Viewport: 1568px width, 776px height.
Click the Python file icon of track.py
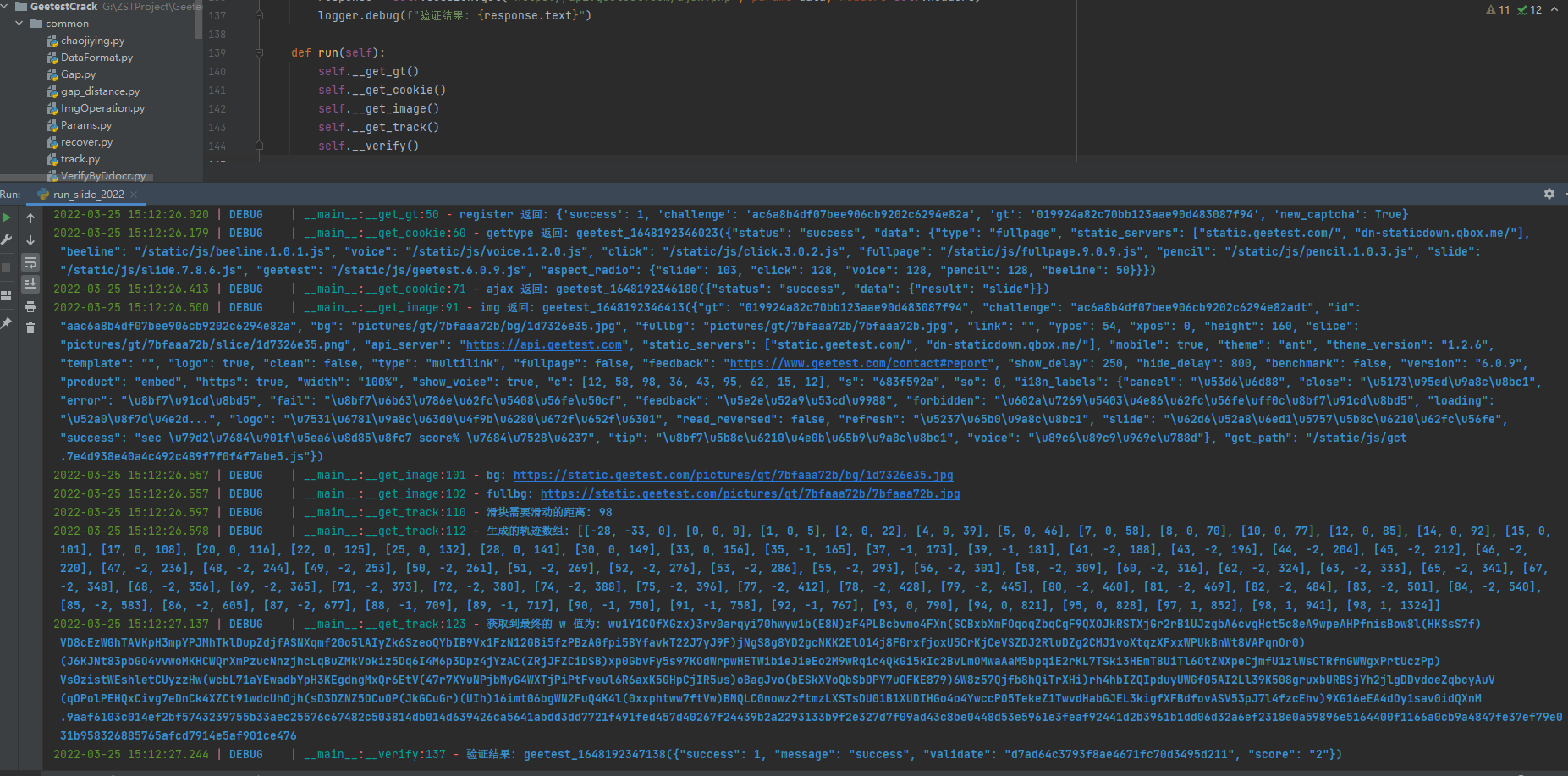click(x=52, y=159)
